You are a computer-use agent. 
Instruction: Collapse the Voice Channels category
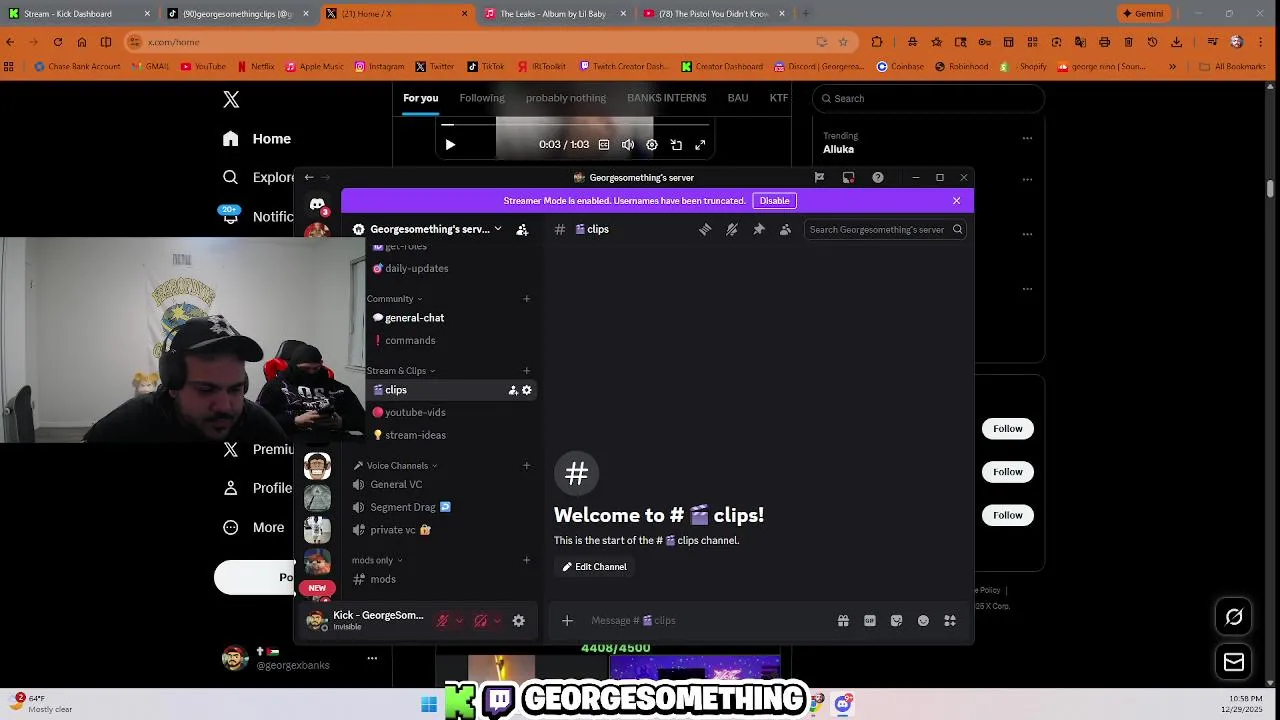(x=397, y=466)
